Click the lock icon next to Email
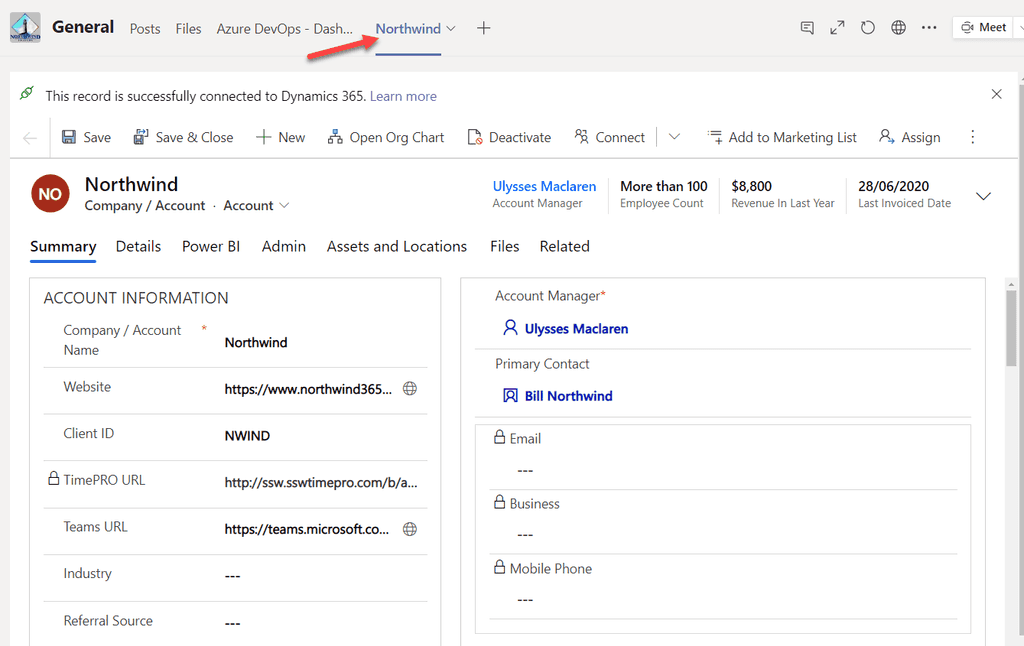The height and width of the screenshot is (646, 1024). point(500,437)
